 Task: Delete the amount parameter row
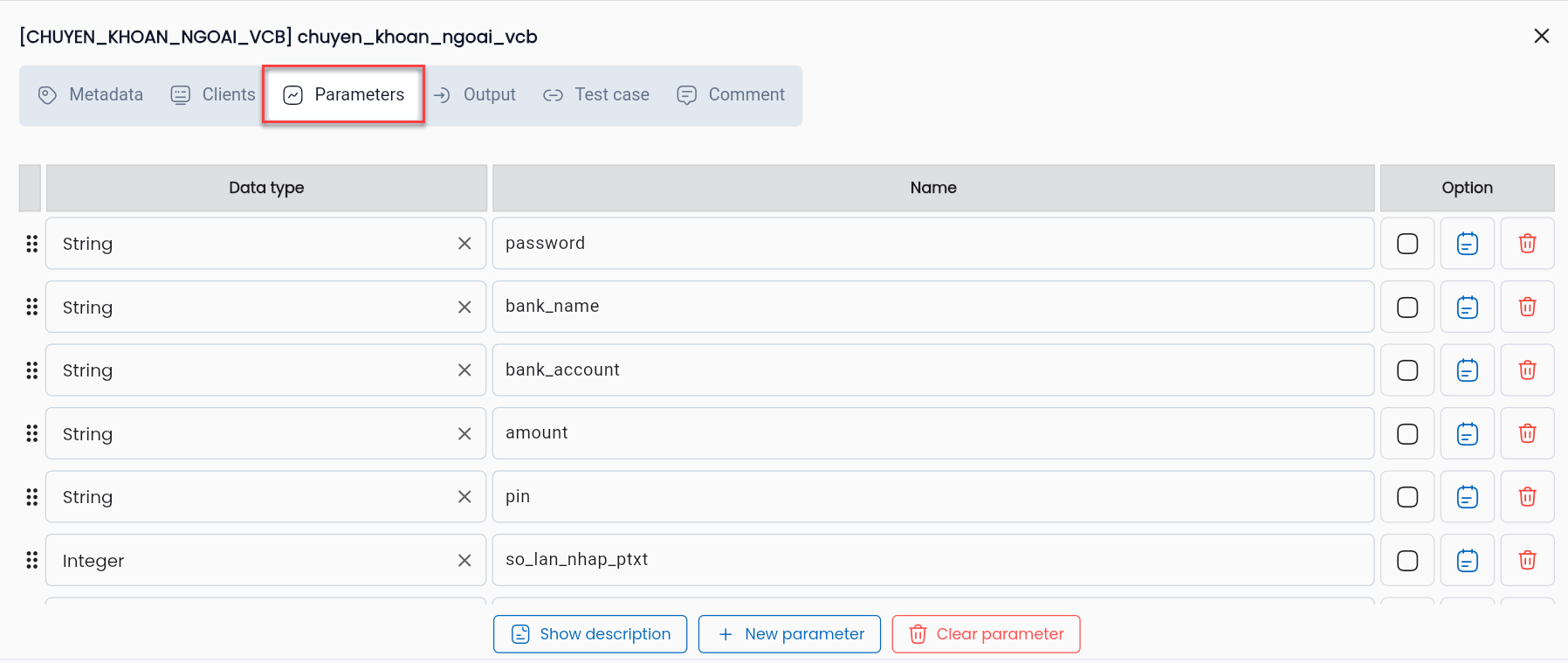point(1527,433)
